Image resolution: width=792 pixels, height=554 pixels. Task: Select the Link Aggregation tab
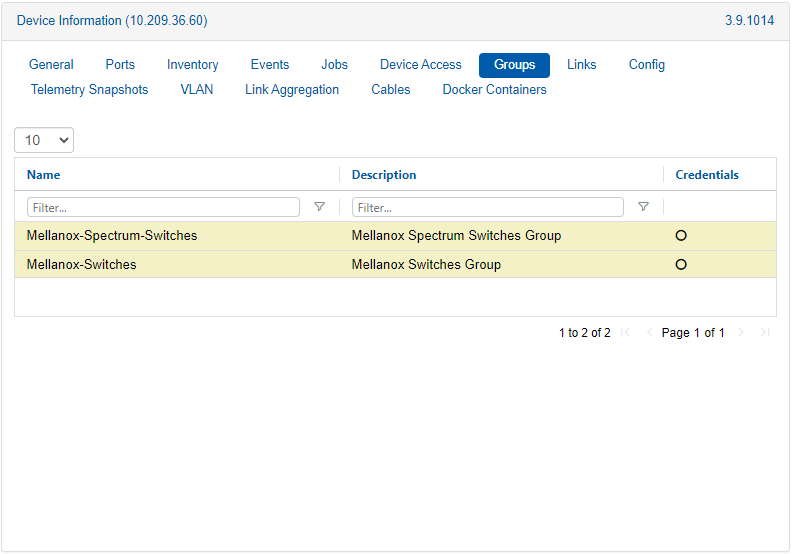(x=292, y=90)
